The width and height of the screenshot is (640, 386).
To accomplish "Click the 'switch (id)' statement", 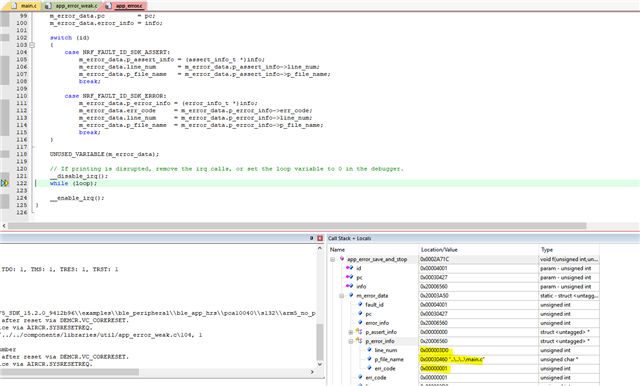I will click(69, 38).
